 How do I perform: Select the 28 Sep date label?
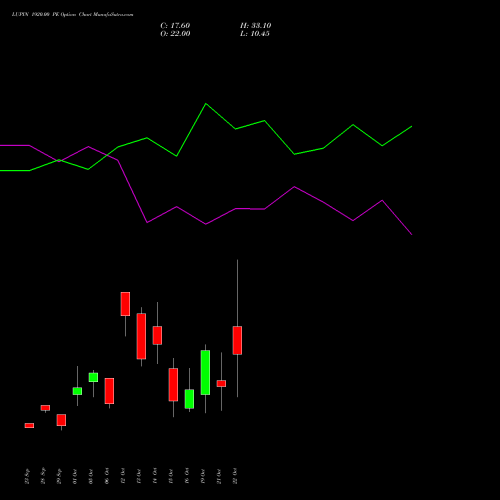point(43,476)
